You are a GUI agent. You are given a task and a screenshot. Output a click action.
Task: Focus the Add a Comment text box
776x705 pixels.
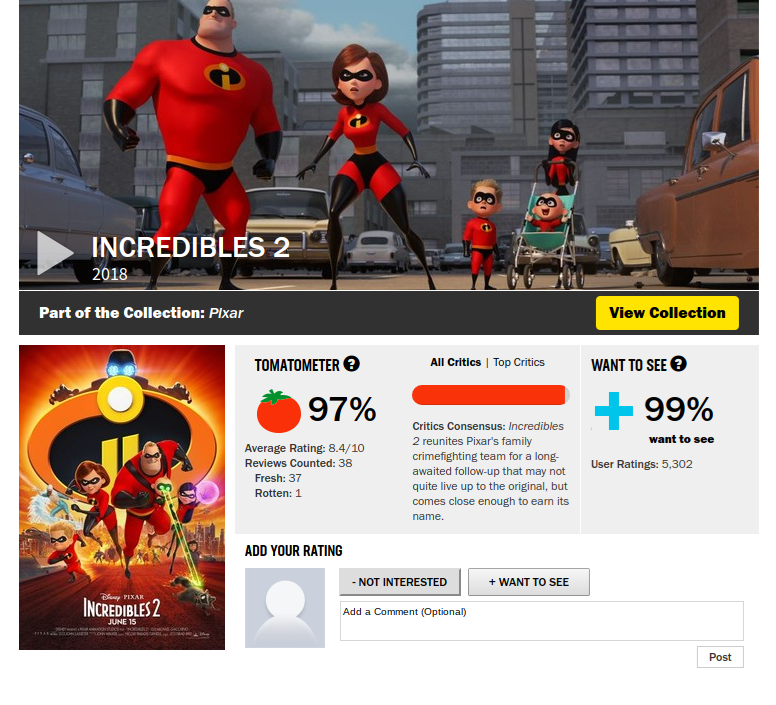(x=541, y=621)
